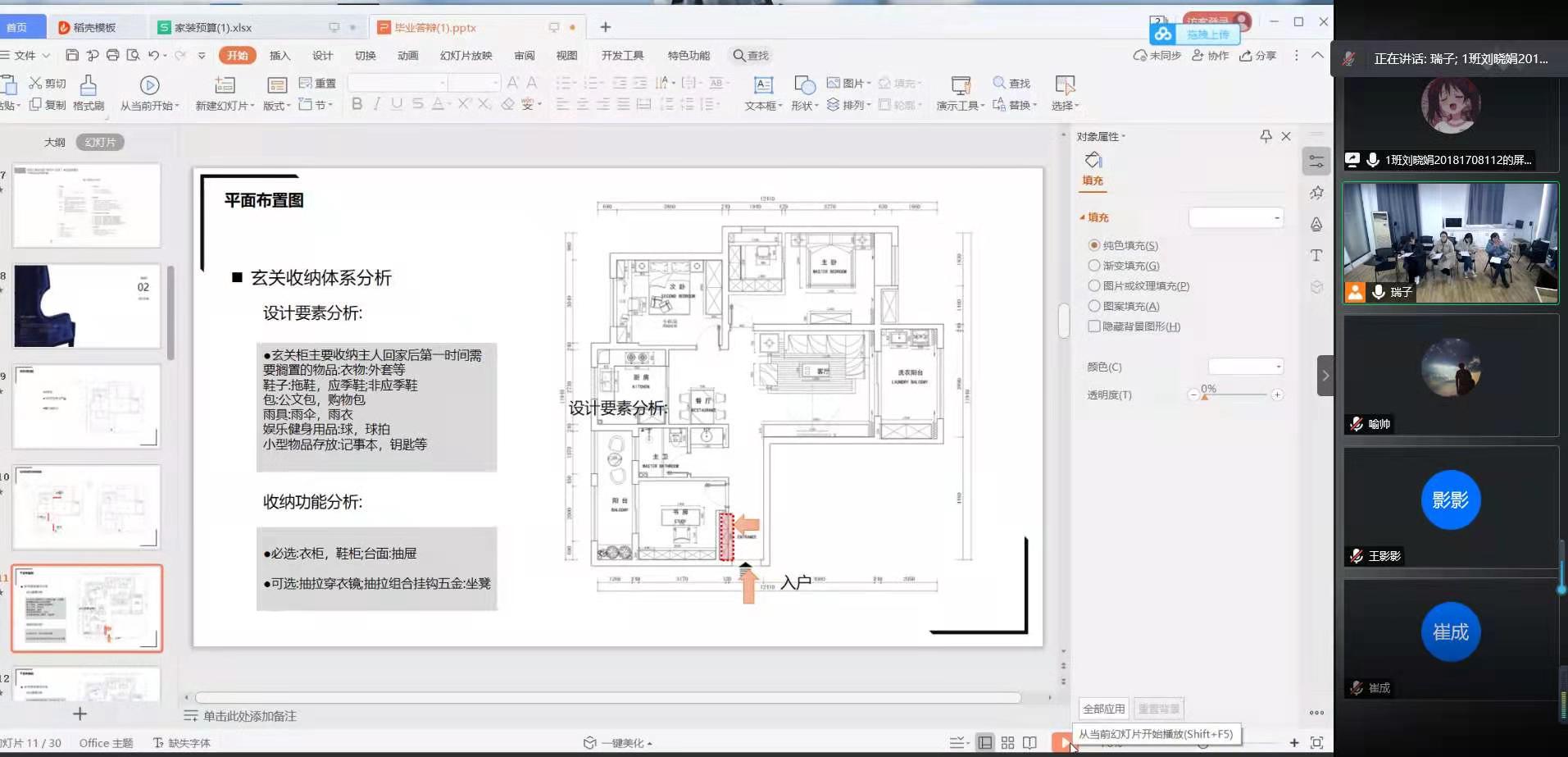Adjust the transparency (透明度) slider
The image size is (1568, 757).
point(1205,395)
